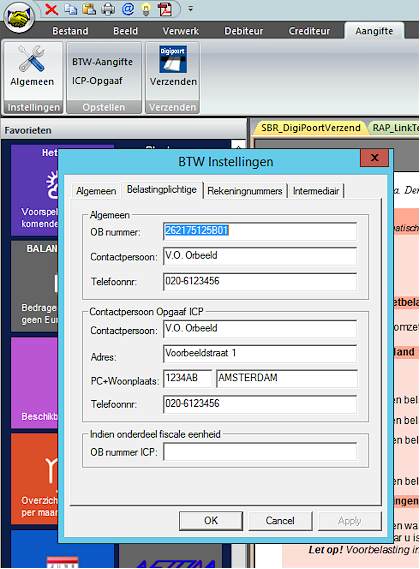Click the PDF export icon
This screenshot has height=569, width=420.
[166, 9]
